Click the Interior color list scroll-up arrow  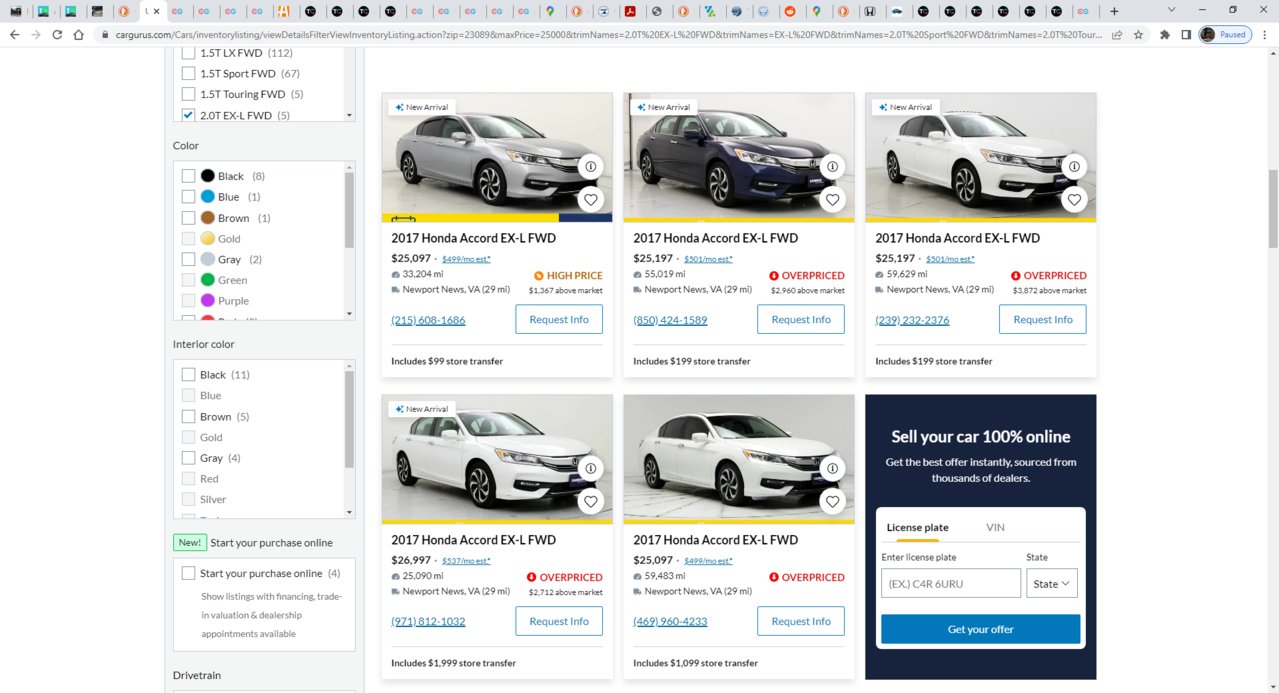[x=349, y=366]
